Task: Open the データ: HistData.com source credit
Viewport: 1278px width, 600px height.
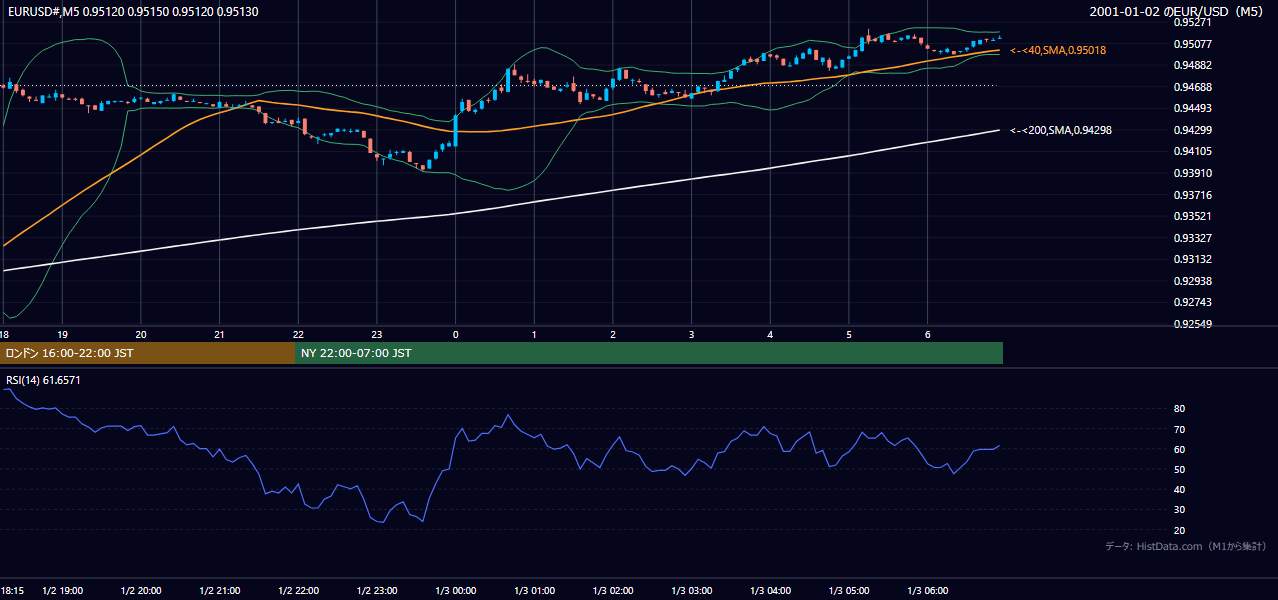Action: [x=1186, y=546]
